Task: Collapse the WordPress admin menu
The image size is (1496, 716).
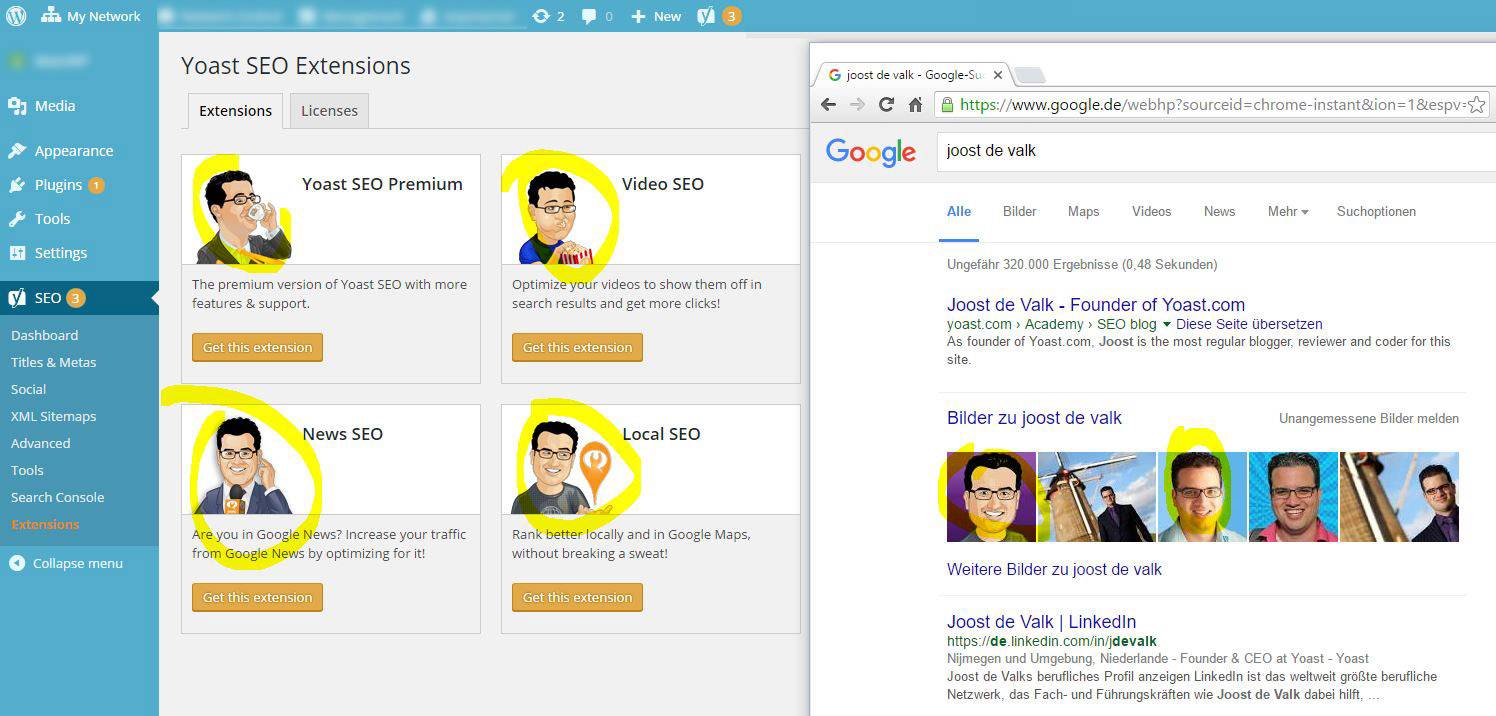Action: tap(66, 563)
